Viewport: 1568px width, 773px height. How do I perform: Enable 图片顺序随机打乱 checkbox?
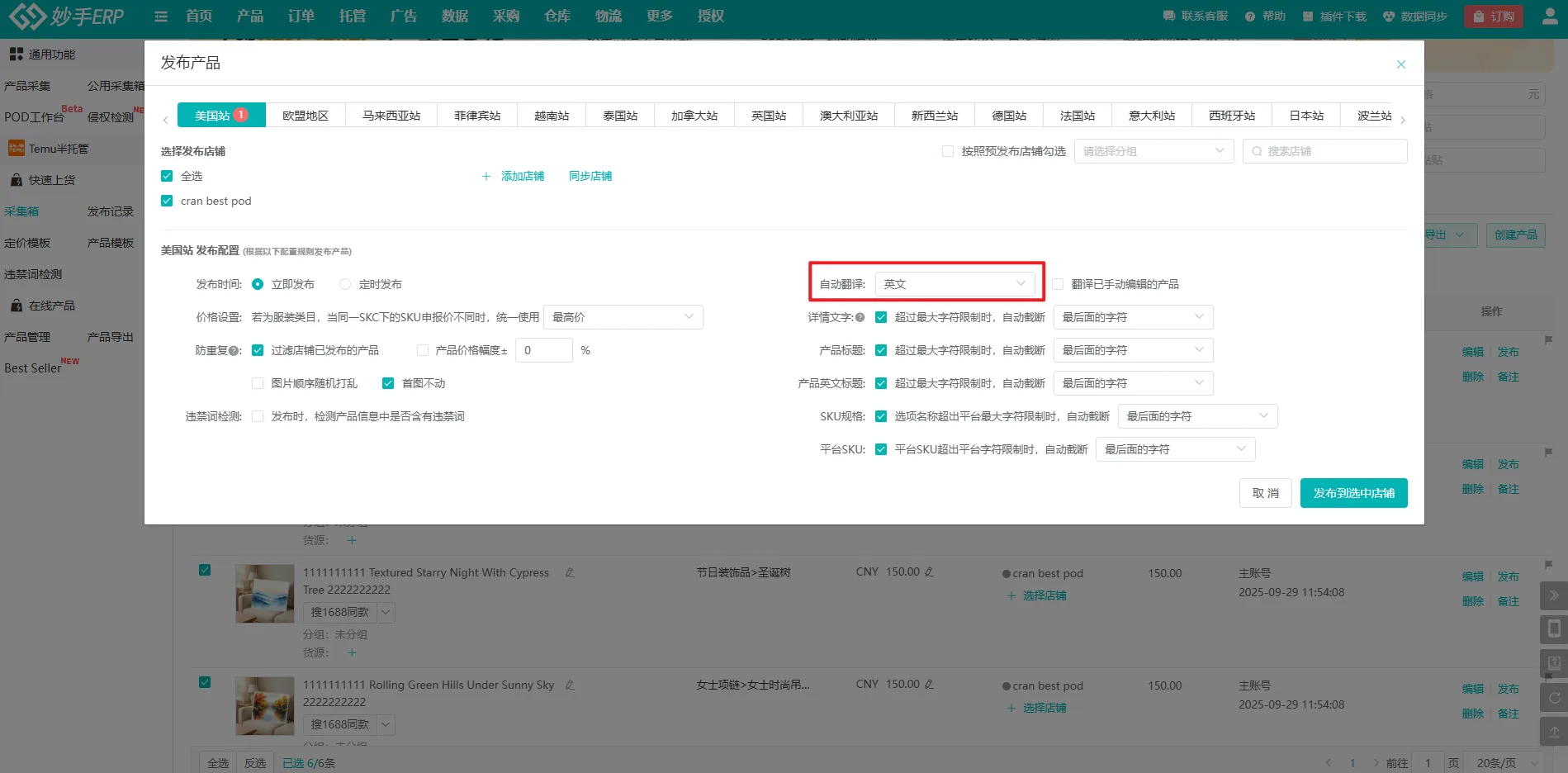(258, 383)
